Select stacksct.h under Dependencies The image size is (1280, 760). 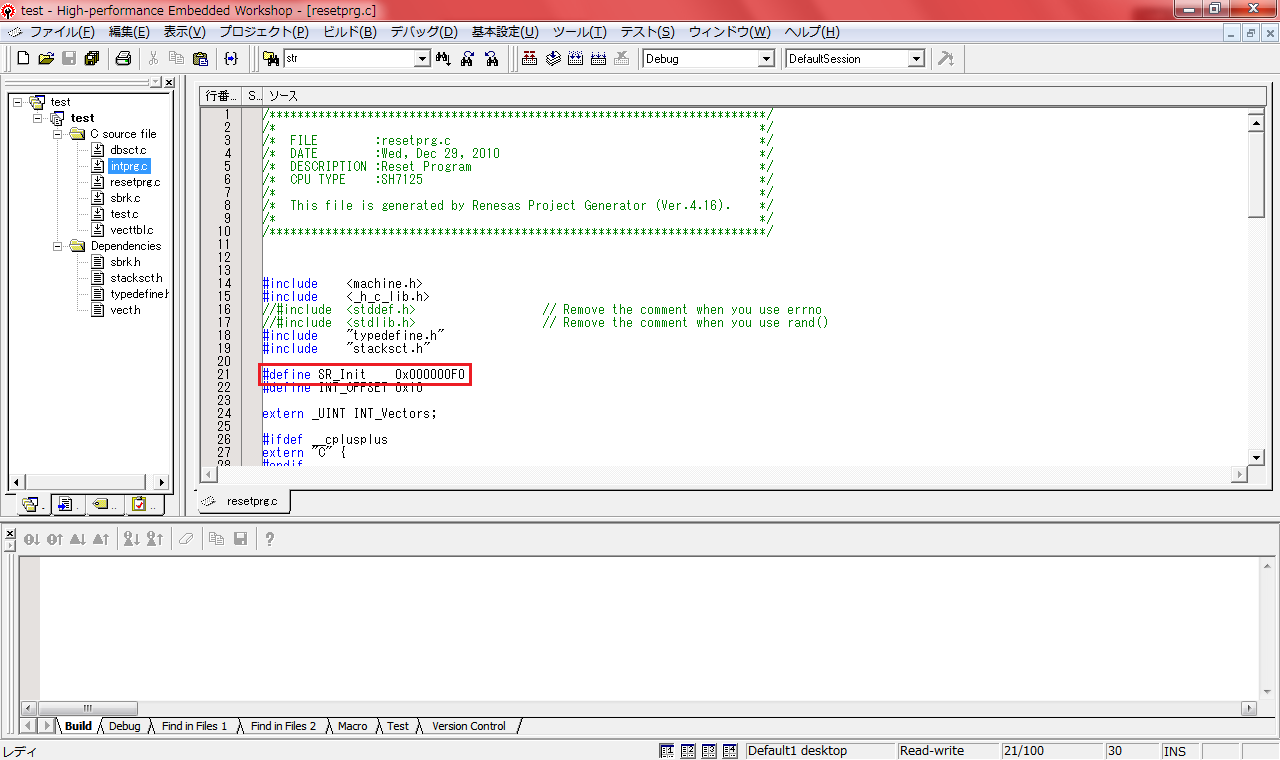pyautogui.click(x=136, y=278)
